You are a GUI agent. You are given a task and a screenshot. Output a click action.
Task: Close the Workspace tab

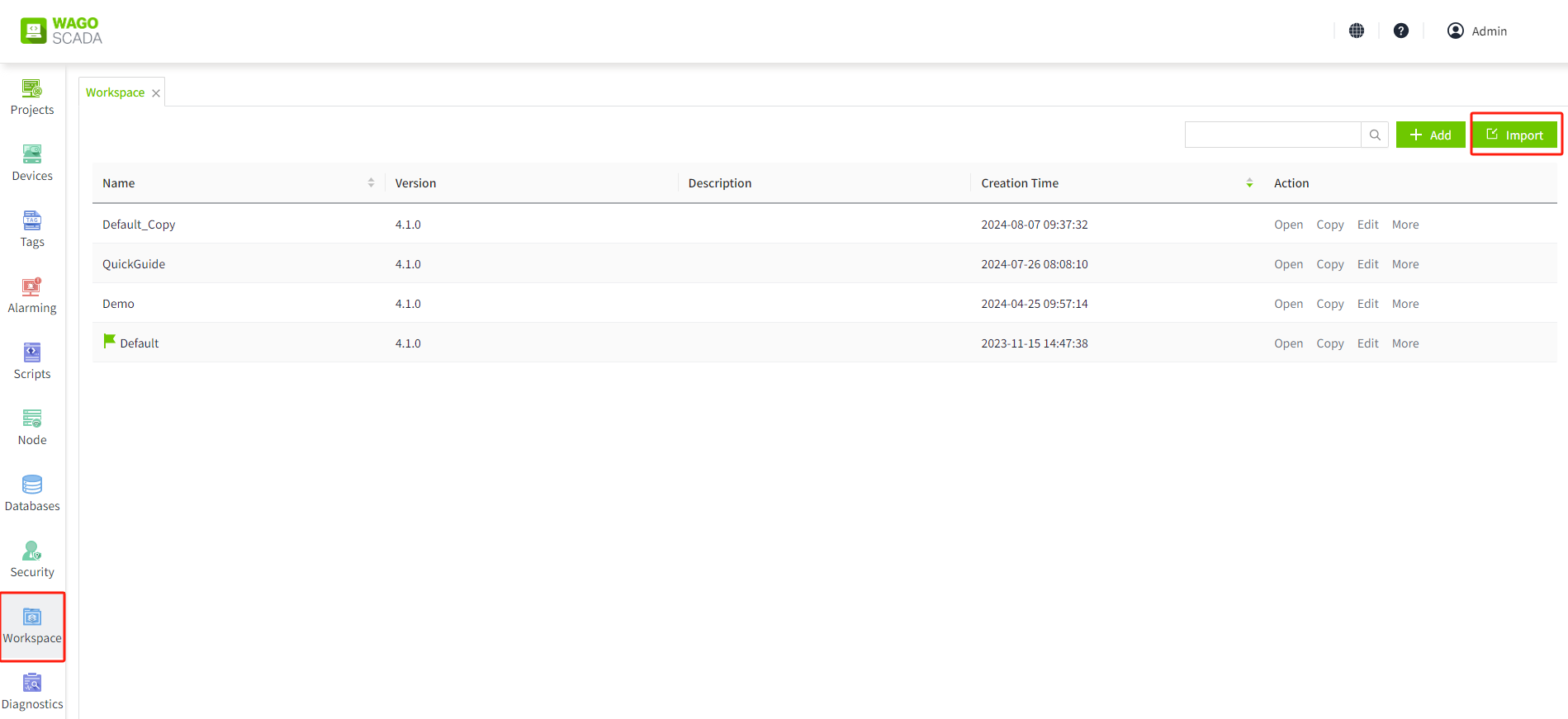click(x=156, y=93)
